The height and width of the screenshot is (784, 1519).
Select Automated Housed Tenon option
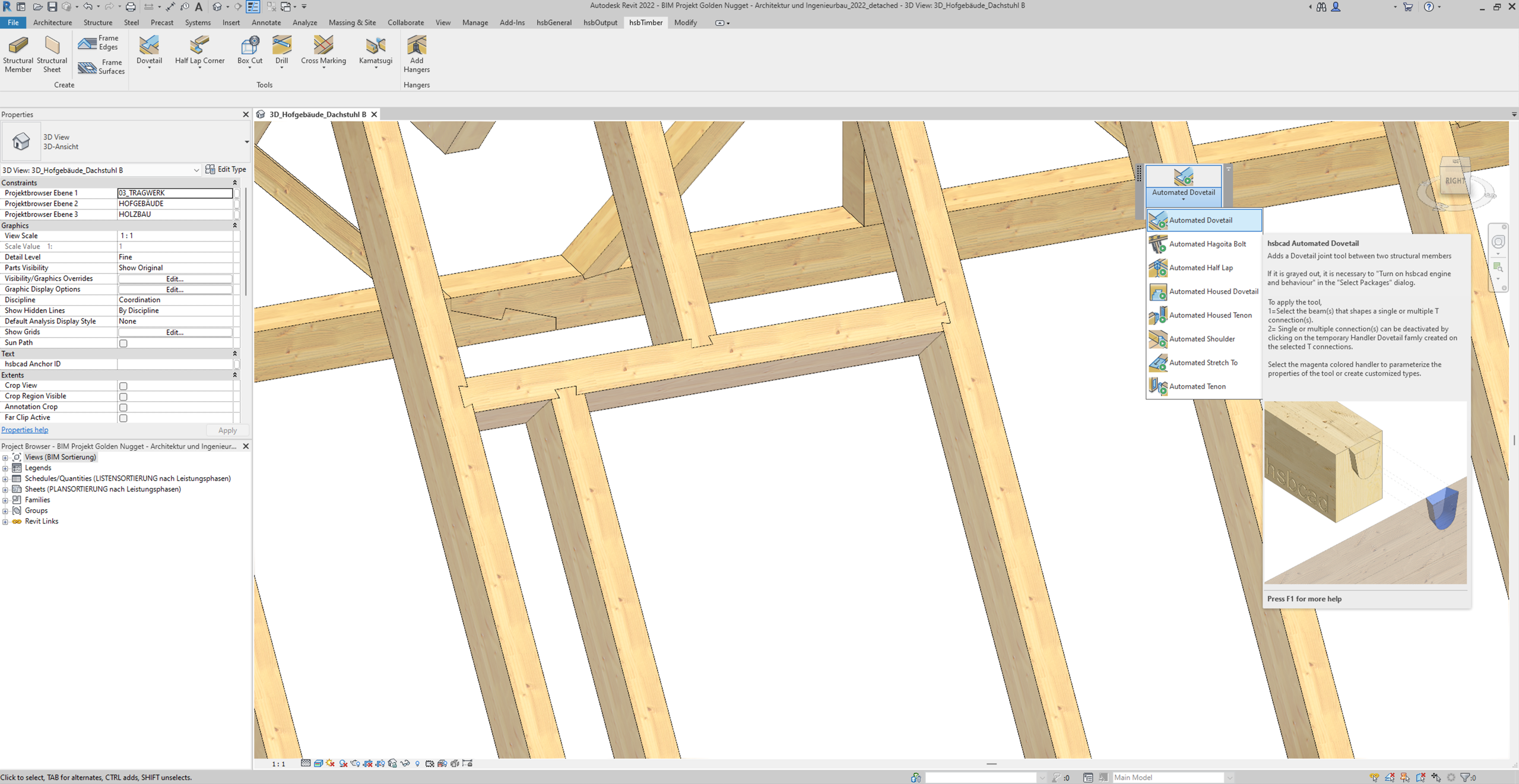click(1210, 315)
